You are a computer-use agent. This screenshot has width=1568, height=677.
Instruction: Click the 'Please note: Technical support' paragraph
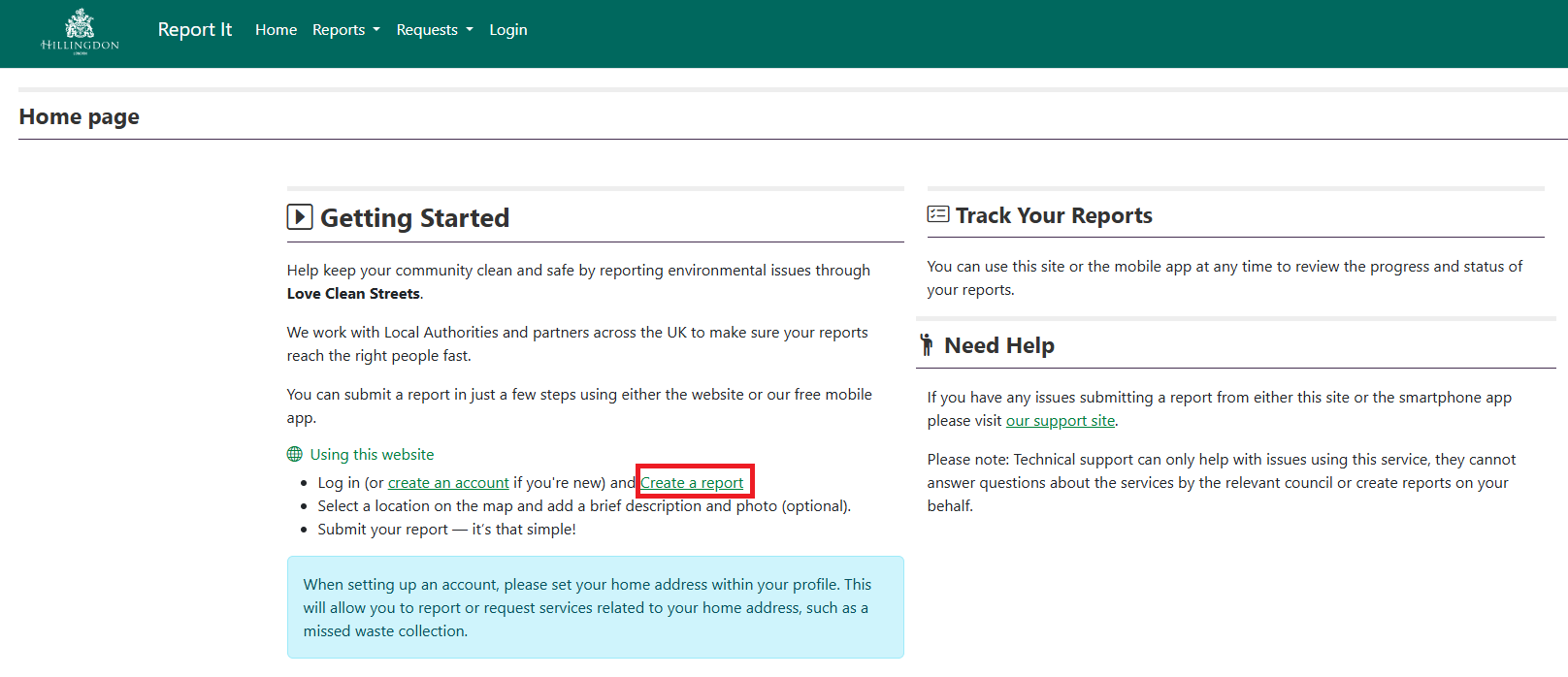1222,482
